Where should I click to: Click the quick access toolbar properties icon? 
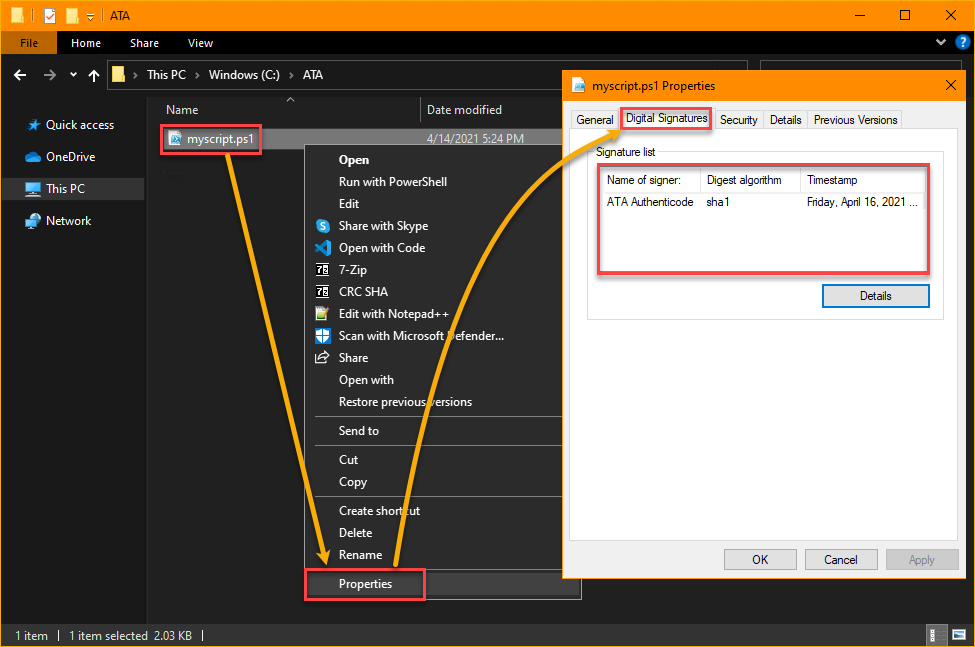tap(50, 16)
